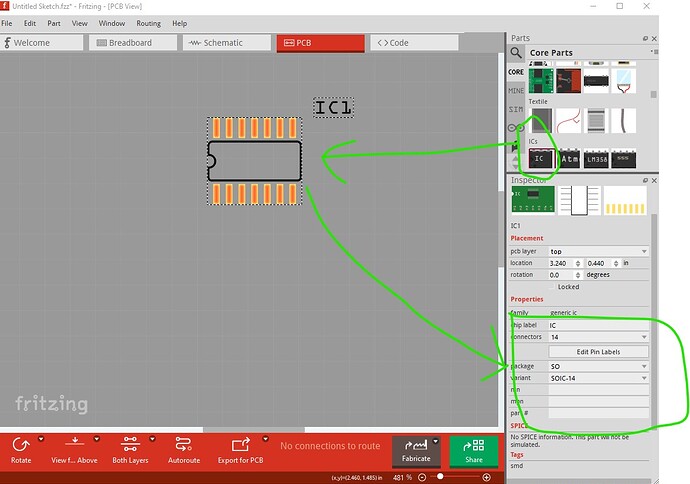Pick the striped textile ribbon part
The width and height of the screenshot is (690, 484).
pos(596,121)
